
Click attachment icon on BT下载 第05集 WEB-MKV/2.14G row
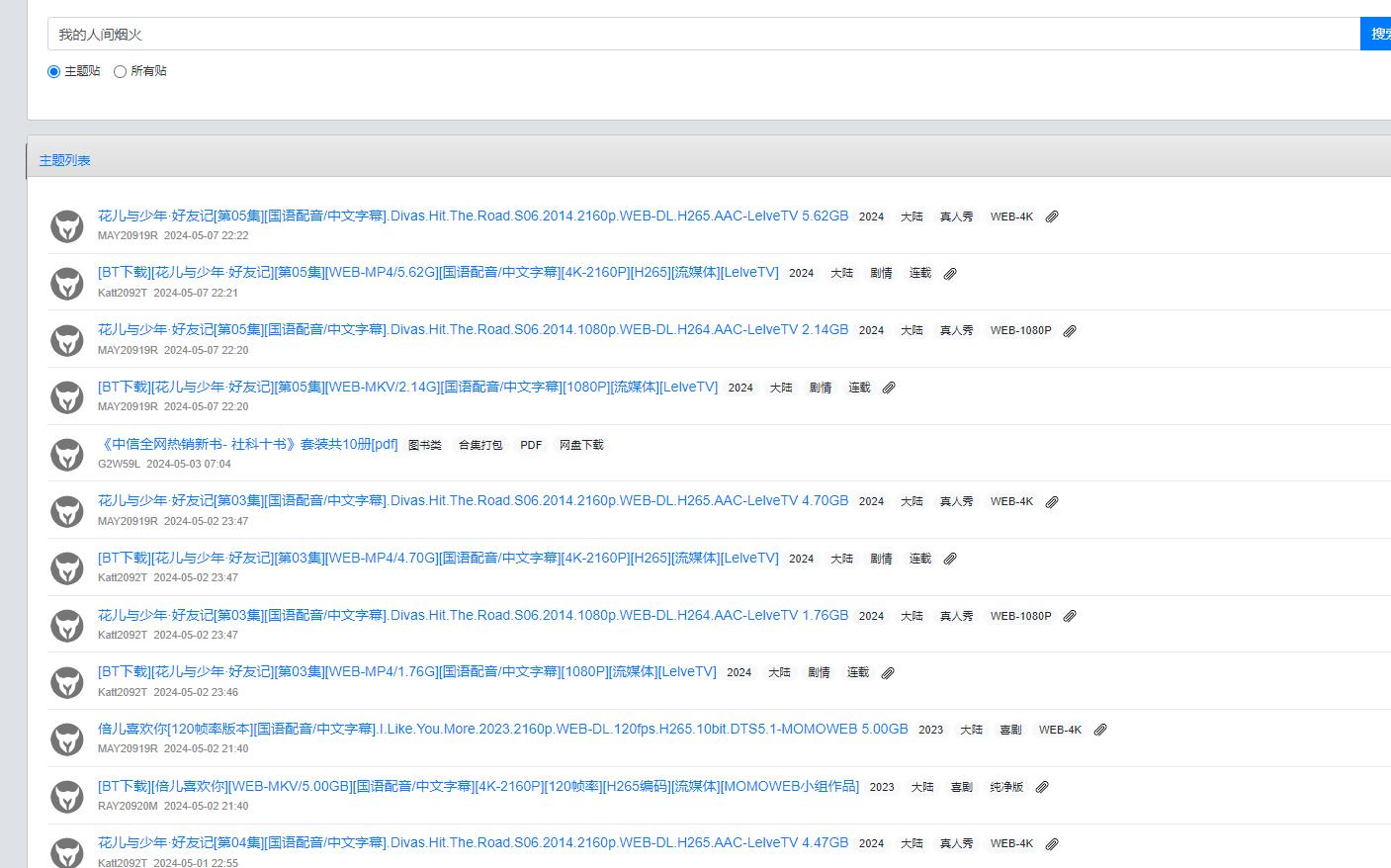click(x=889, y=388)
